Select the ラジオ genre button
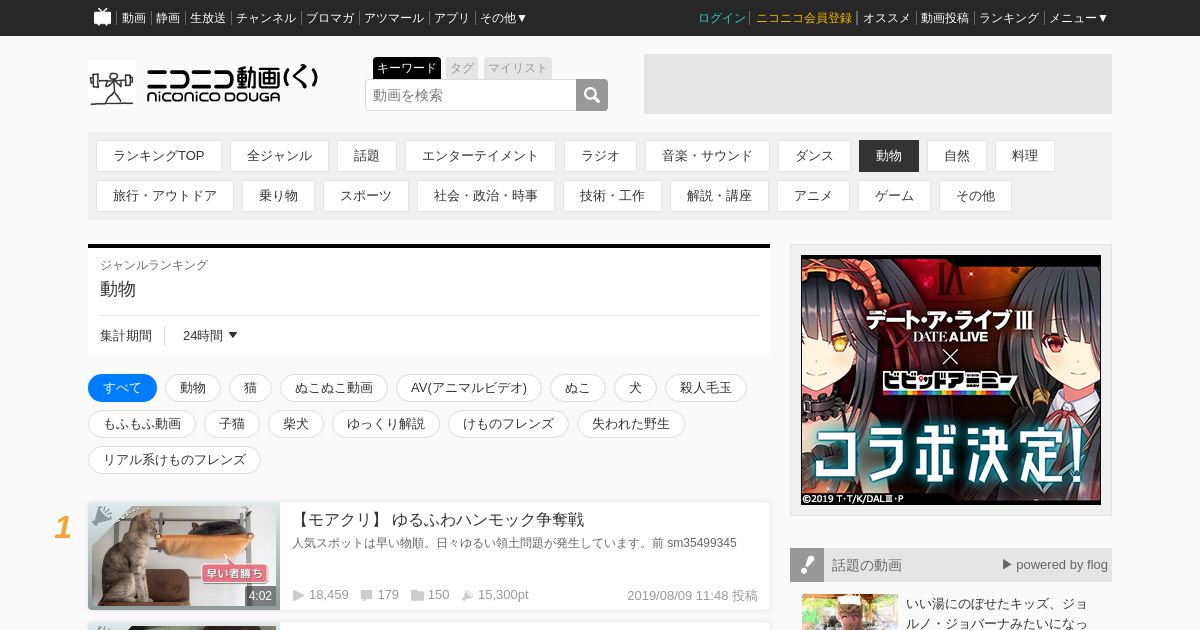The width and height of the screenshot is (1200, 630). pyautogui.click(x=601, y=156)
